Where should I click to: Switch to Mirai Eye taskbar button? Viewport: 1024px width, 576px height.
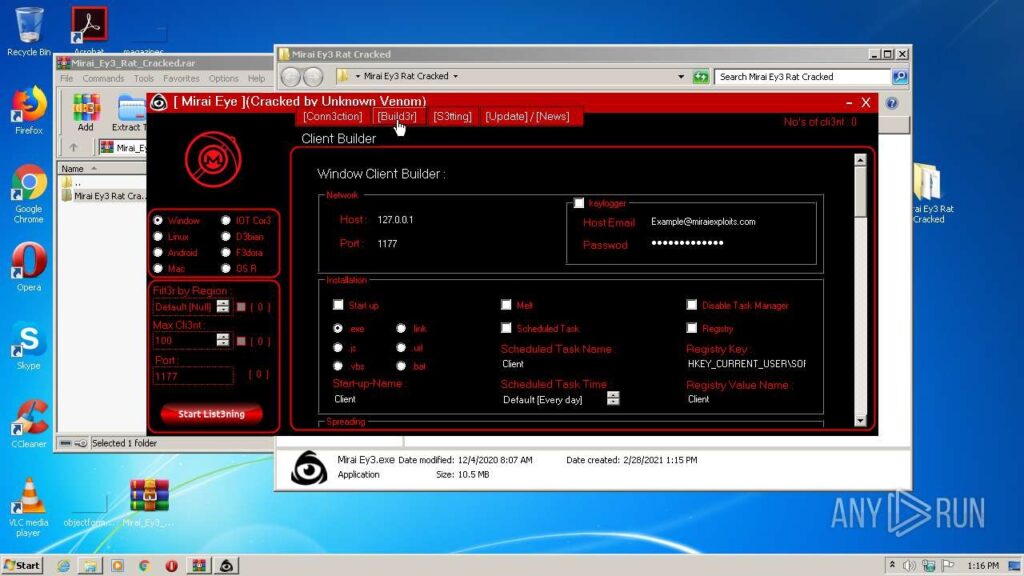[226, 566]
